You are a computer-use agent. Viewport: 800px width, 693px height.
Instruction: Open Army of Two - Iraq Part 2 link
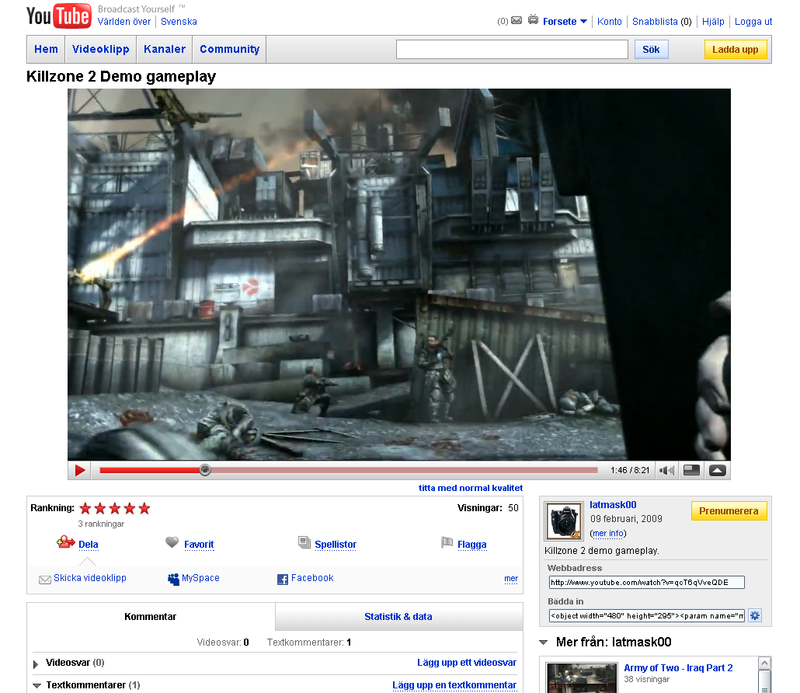click(678, 668)
